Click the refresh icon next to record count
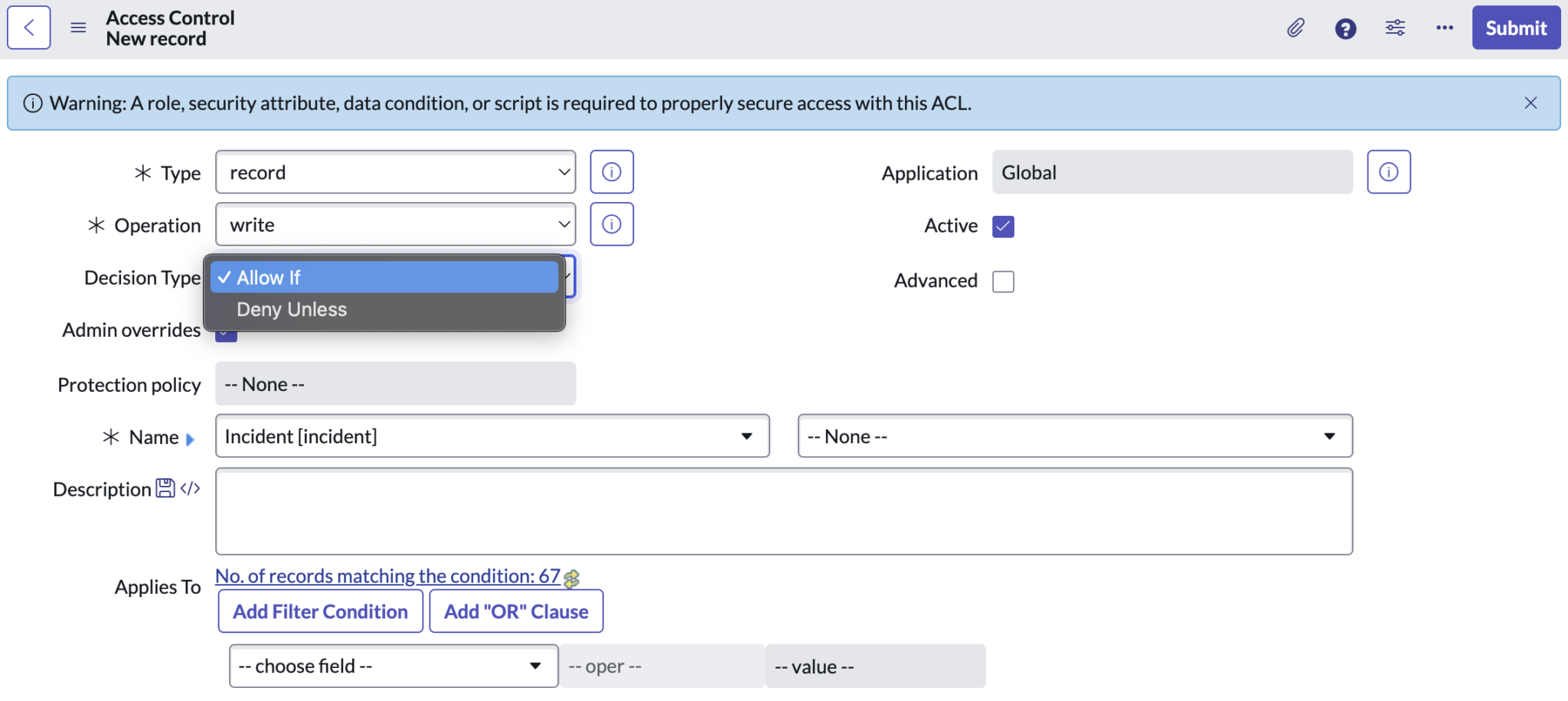This screenshot has width=1568, height=701. click(571, 579)
